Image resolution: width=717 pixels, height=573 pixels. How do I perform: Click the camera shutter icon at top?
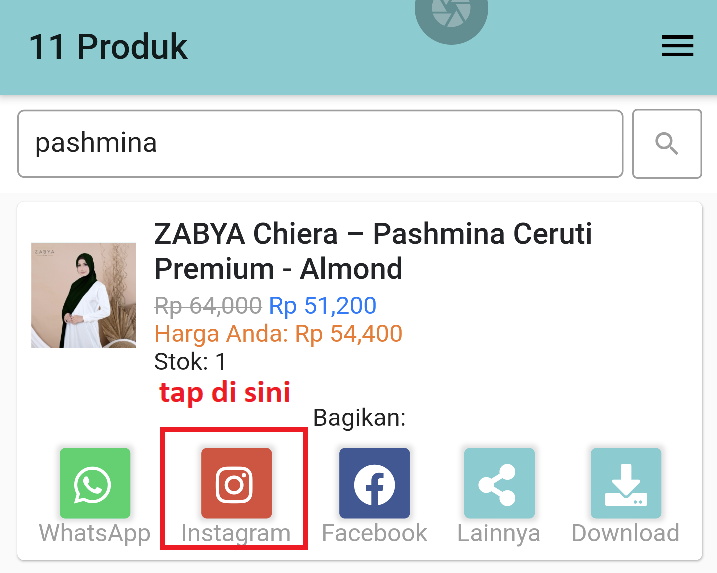pyautogui.click(x=451, y=16)
